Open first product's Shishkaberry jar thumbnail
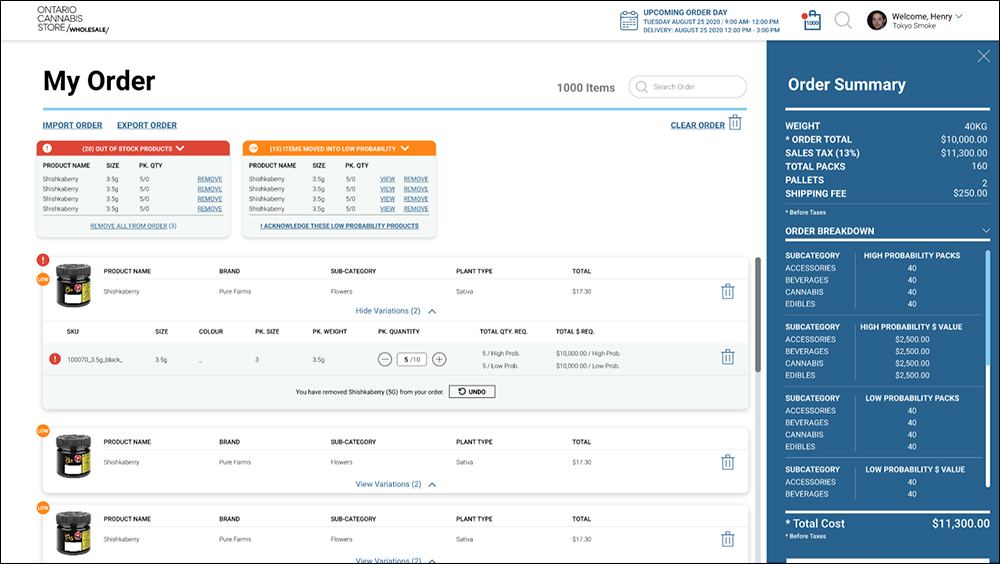1000x564 pixels. (73, 285)
